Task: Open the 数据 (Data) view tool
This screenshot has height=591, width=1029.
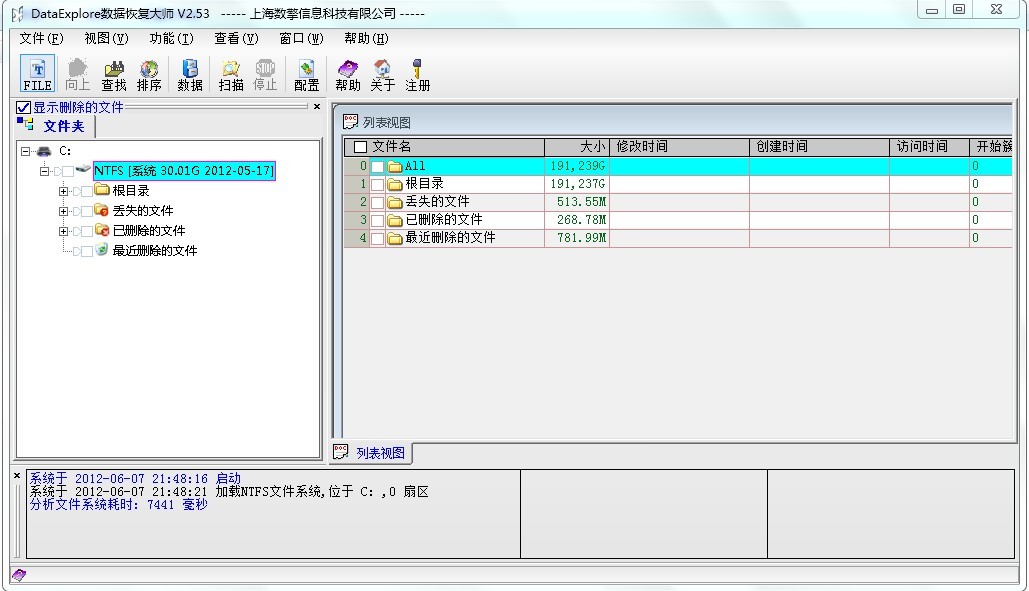Action: [189, 72]
